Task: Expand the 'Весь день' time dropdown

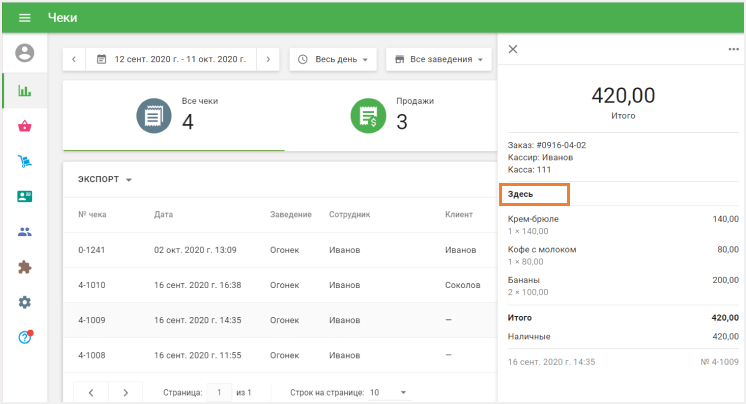Action: click(333, 60)
